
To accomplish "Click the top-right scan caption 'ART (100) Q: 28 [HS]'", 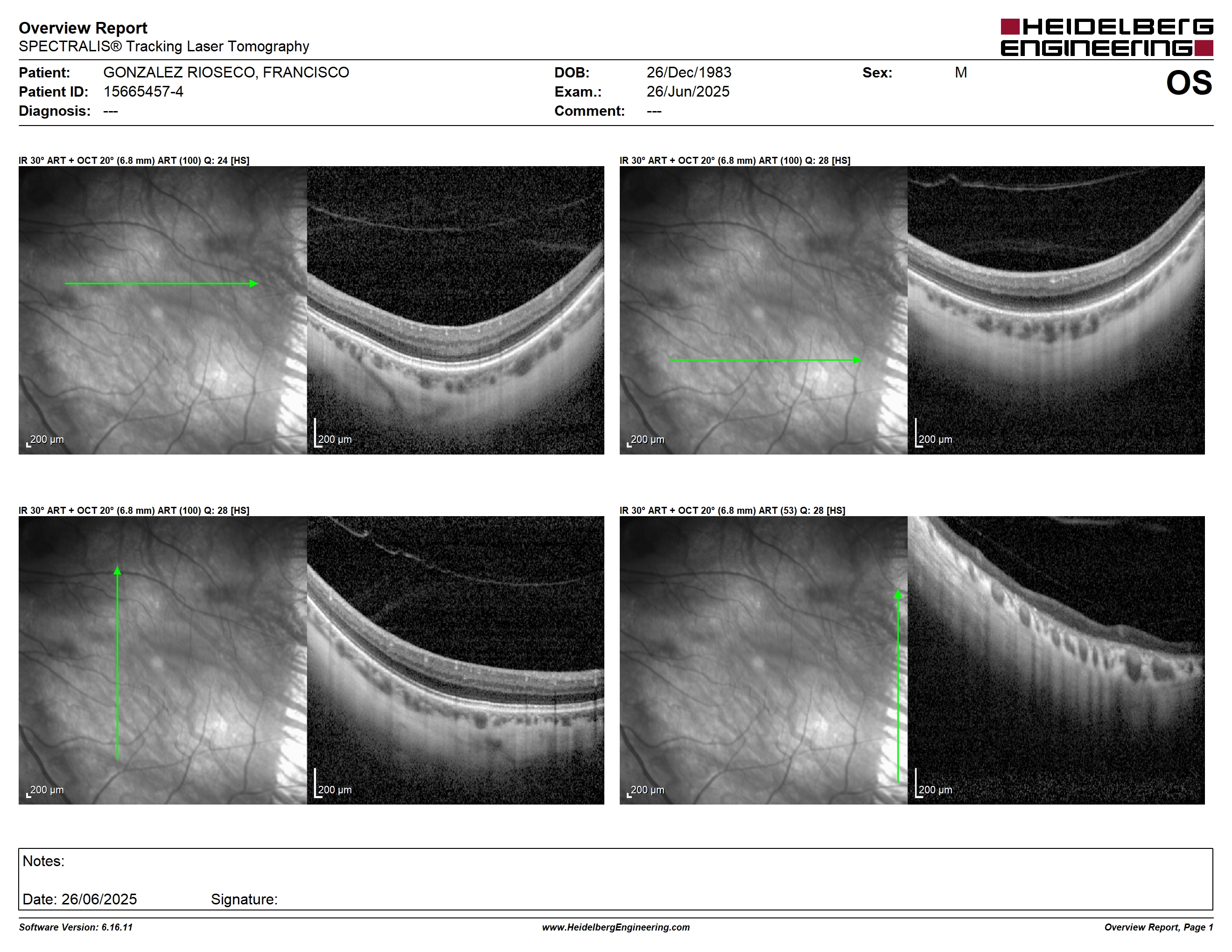I will click(735, 160).
